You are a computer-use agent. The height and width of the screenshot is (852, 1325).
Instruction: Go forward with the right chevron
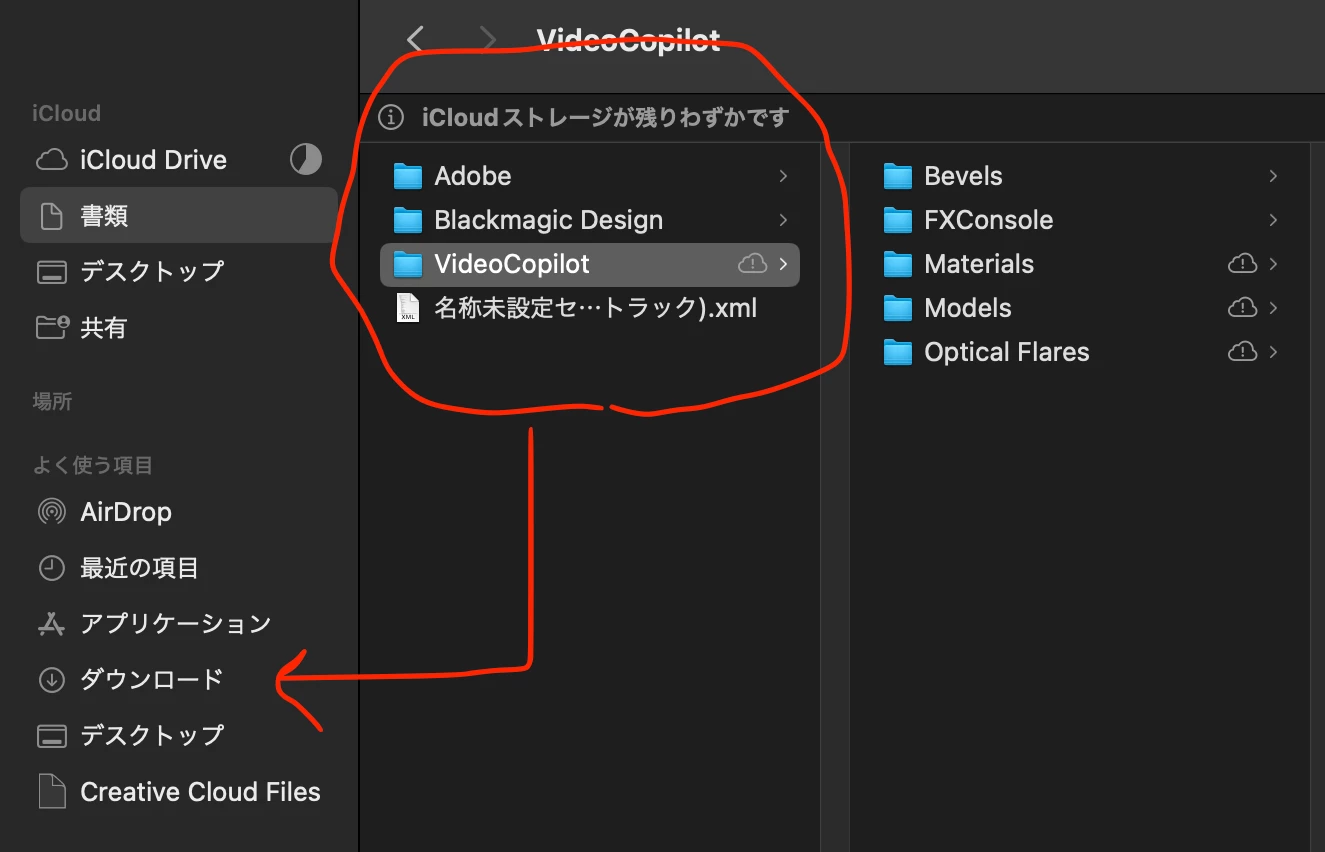point(488,39)
